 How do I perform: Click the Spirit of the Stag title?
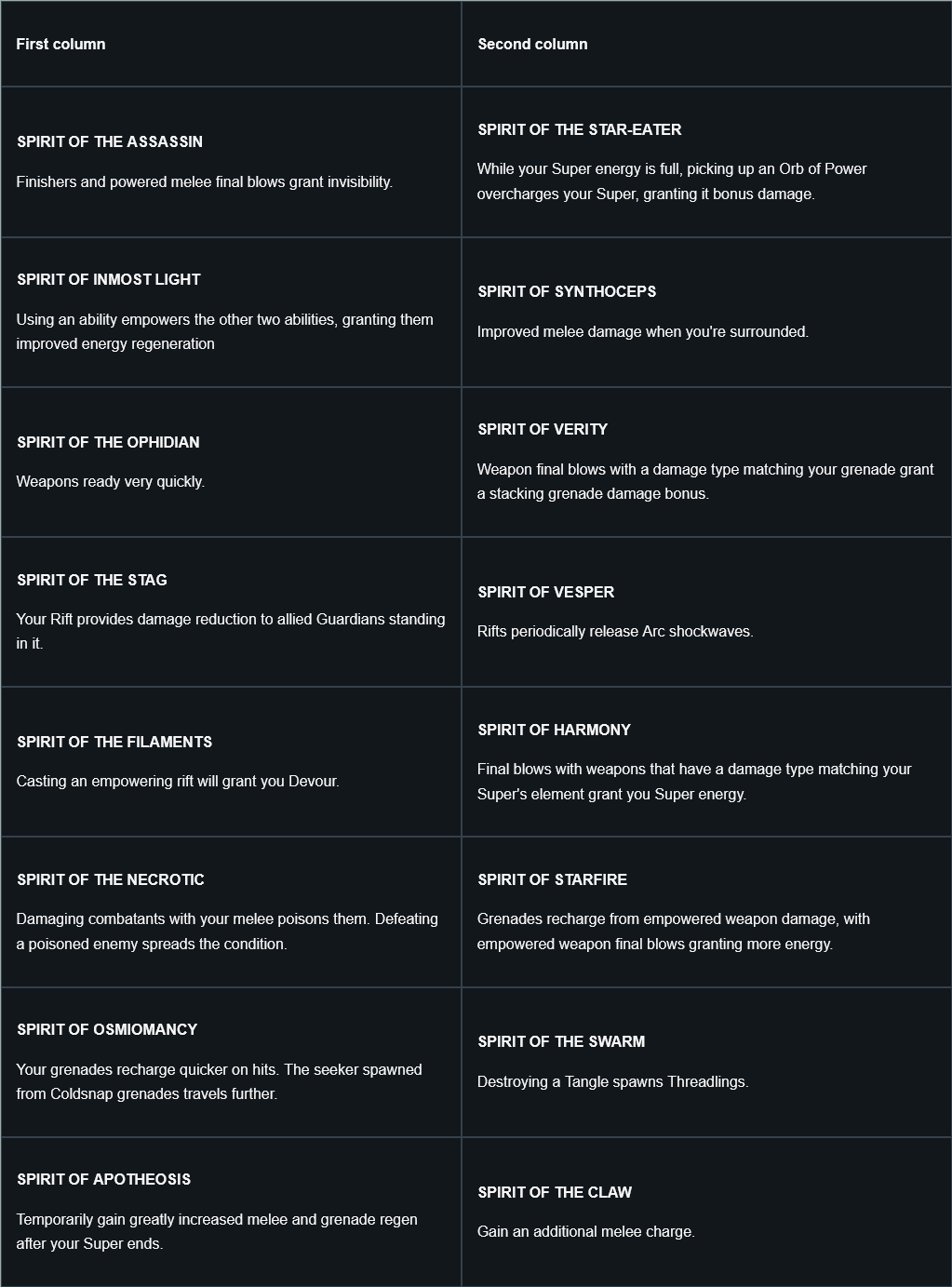click(x=92, y=580)
